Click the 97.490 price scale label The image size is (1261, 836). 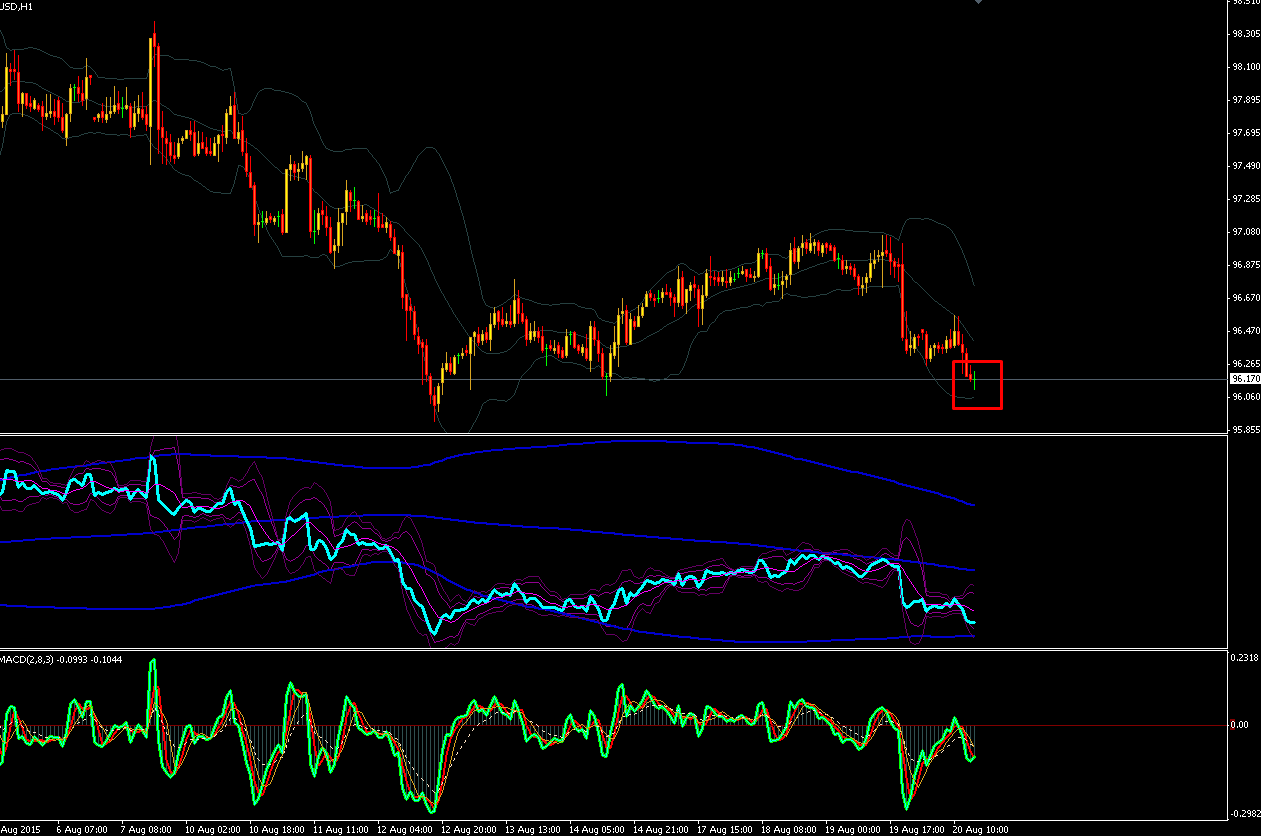[x=1245, y=165]
